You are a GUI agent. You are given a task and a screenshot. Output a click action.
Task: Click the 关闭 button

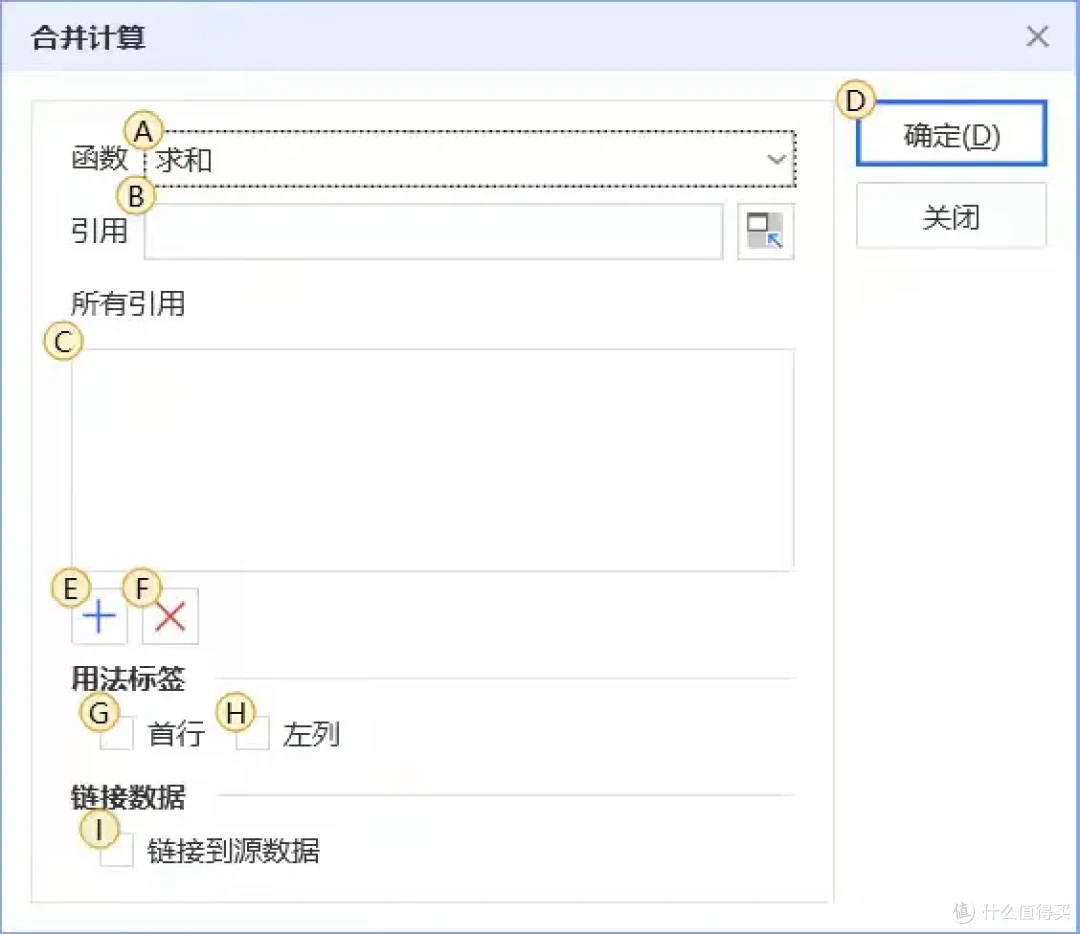951,216
